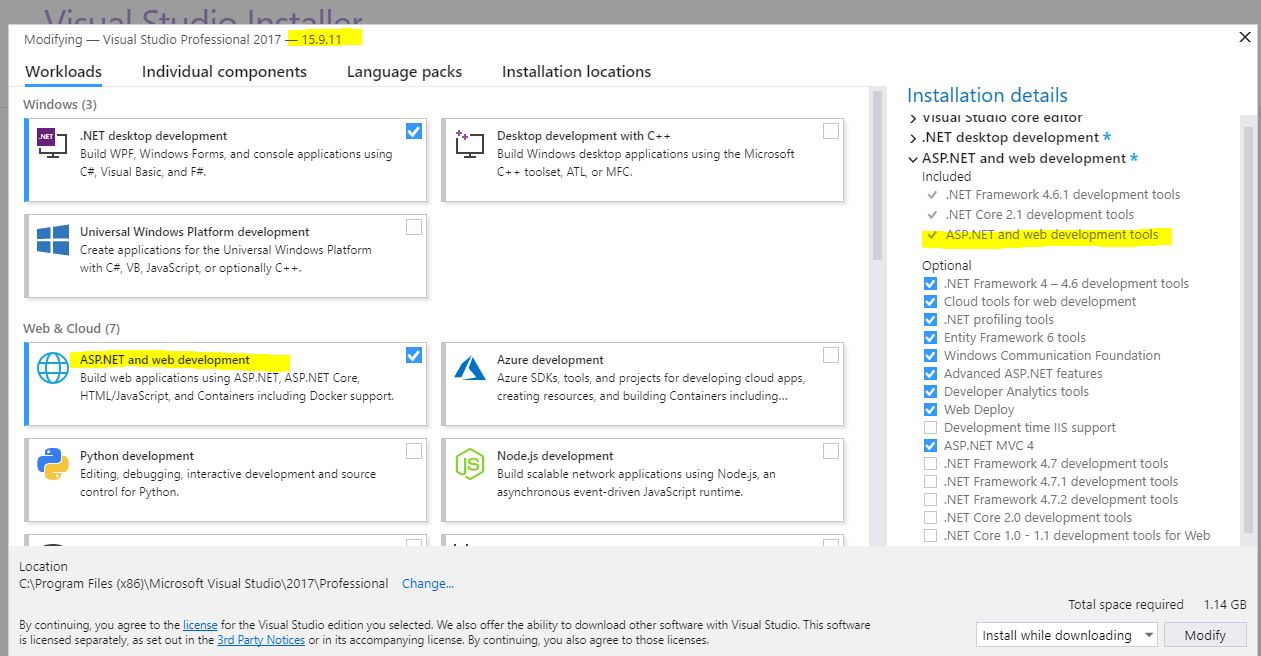Image resolution: width=1261 pixels, height=656 pixels.
Task: Open the license link
Action: click(x=200, y=625)
